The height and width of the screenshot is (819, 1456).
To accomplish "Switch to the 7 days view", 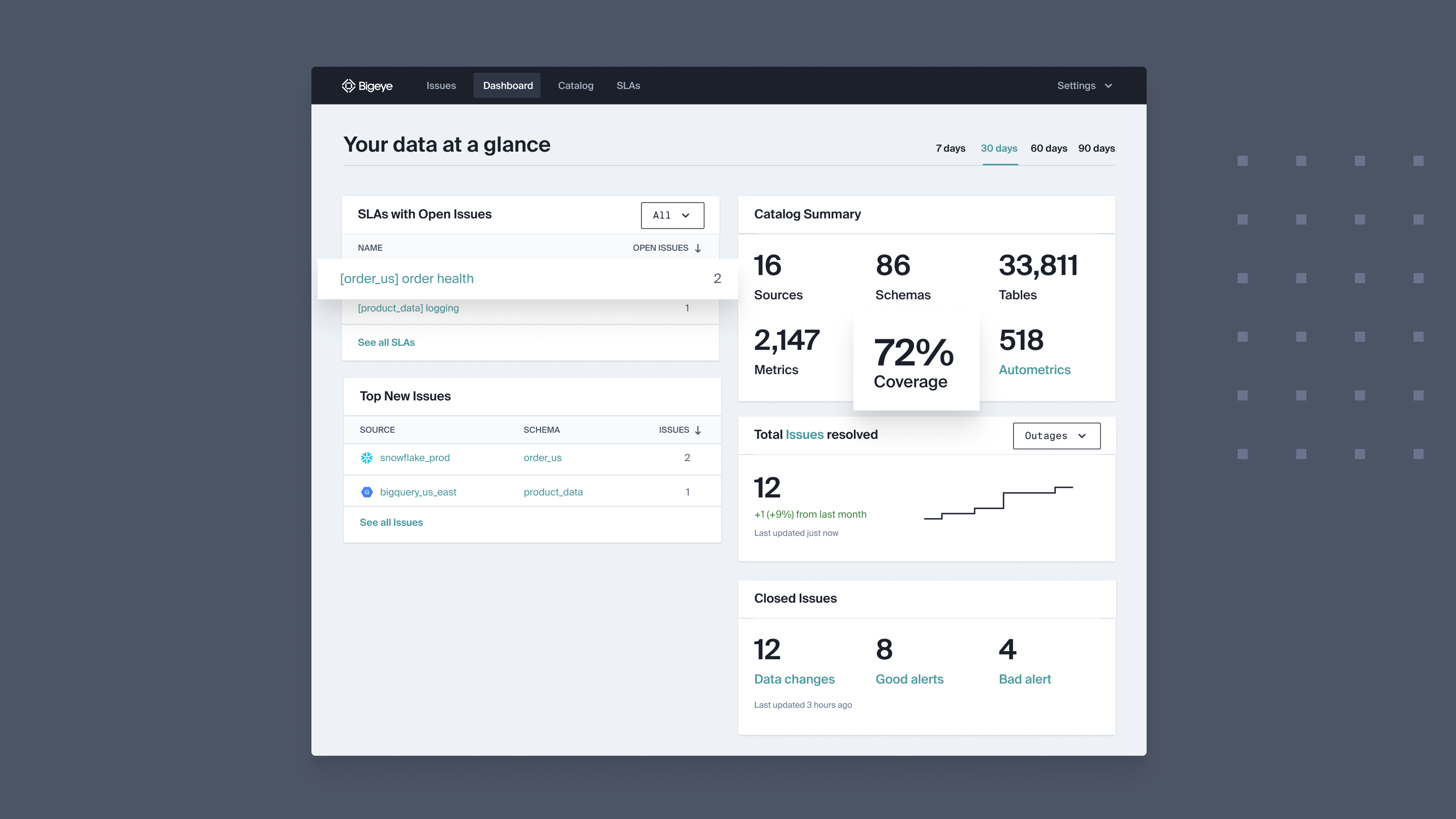I will click(x=950, y=148).
